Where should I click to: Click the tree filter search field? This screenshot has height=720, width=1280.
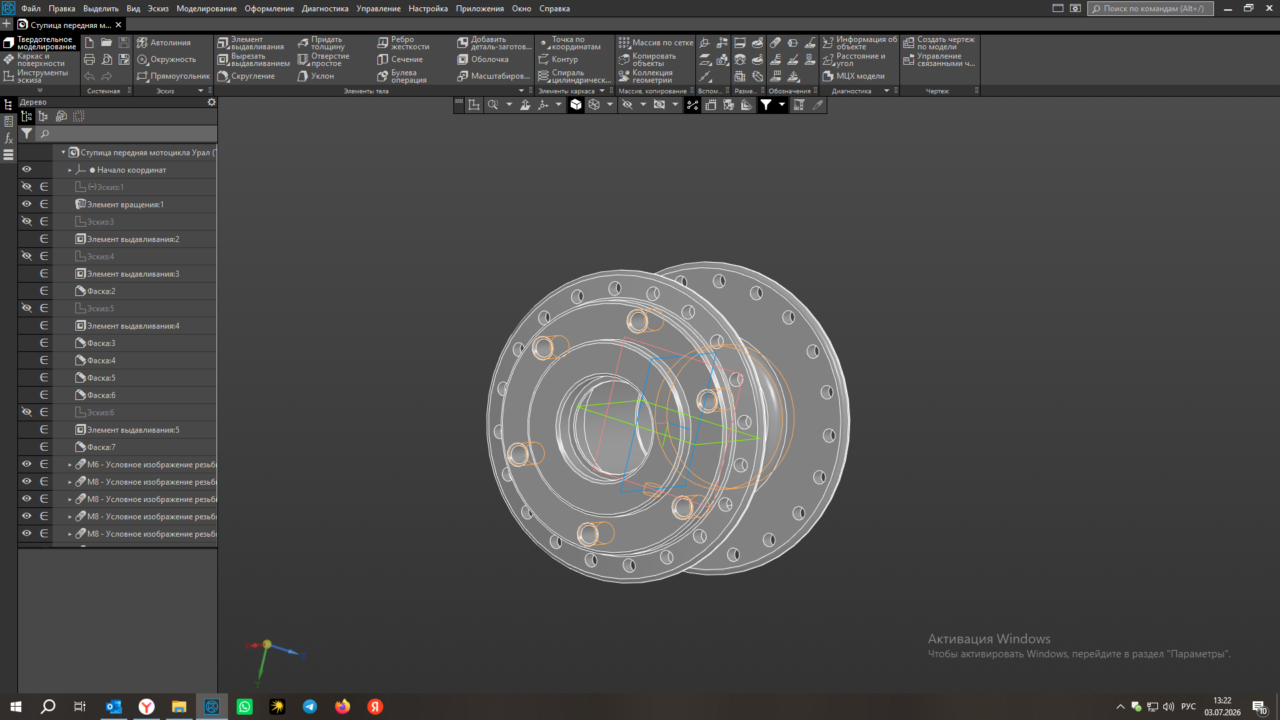[127, 133]
